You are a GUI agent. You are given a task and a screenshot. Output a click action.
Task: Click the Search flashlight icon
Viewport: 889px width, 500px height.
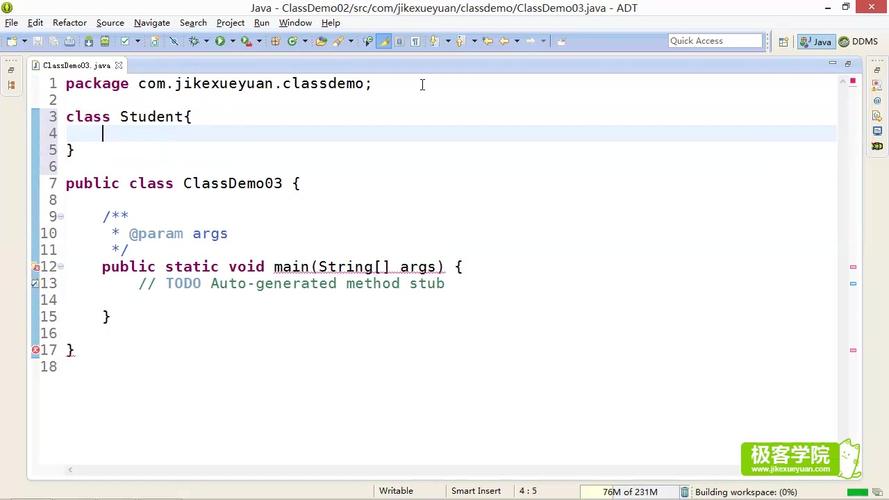tap(338, 41)
